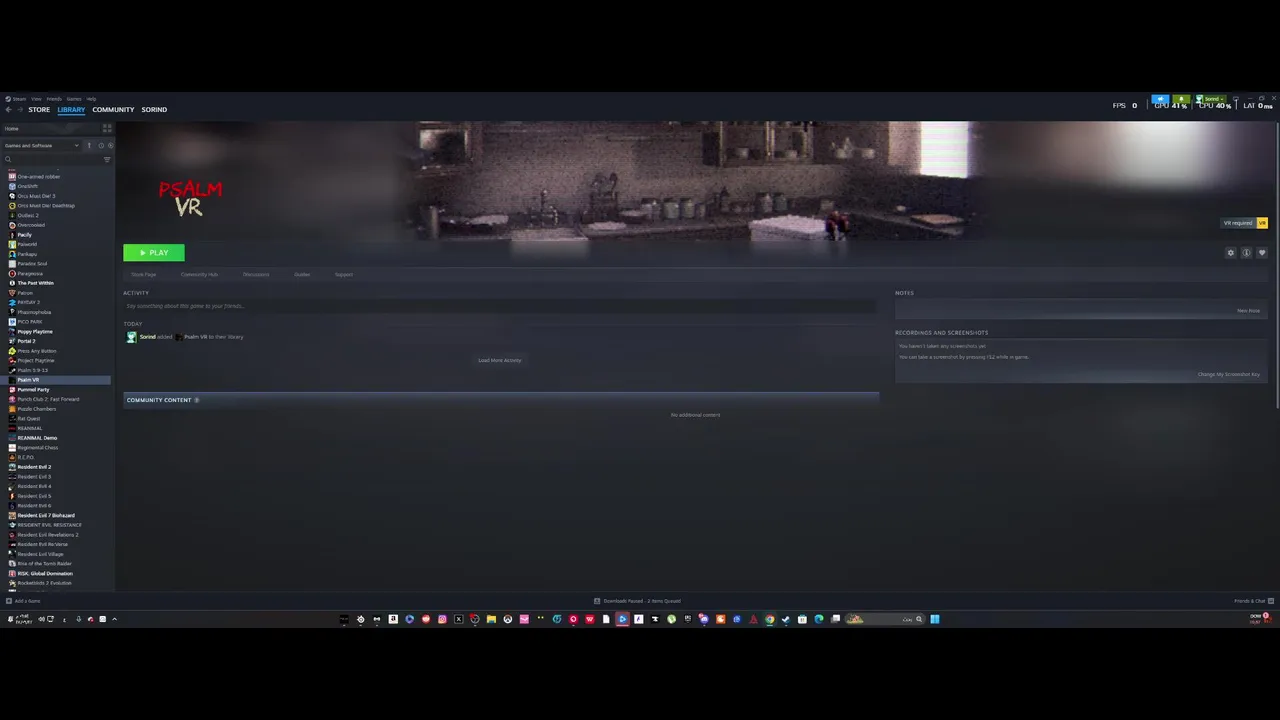The height and width of the screenshot is (720, 1280).
Task: Click Load More Activity
Action: coord(500,360)
